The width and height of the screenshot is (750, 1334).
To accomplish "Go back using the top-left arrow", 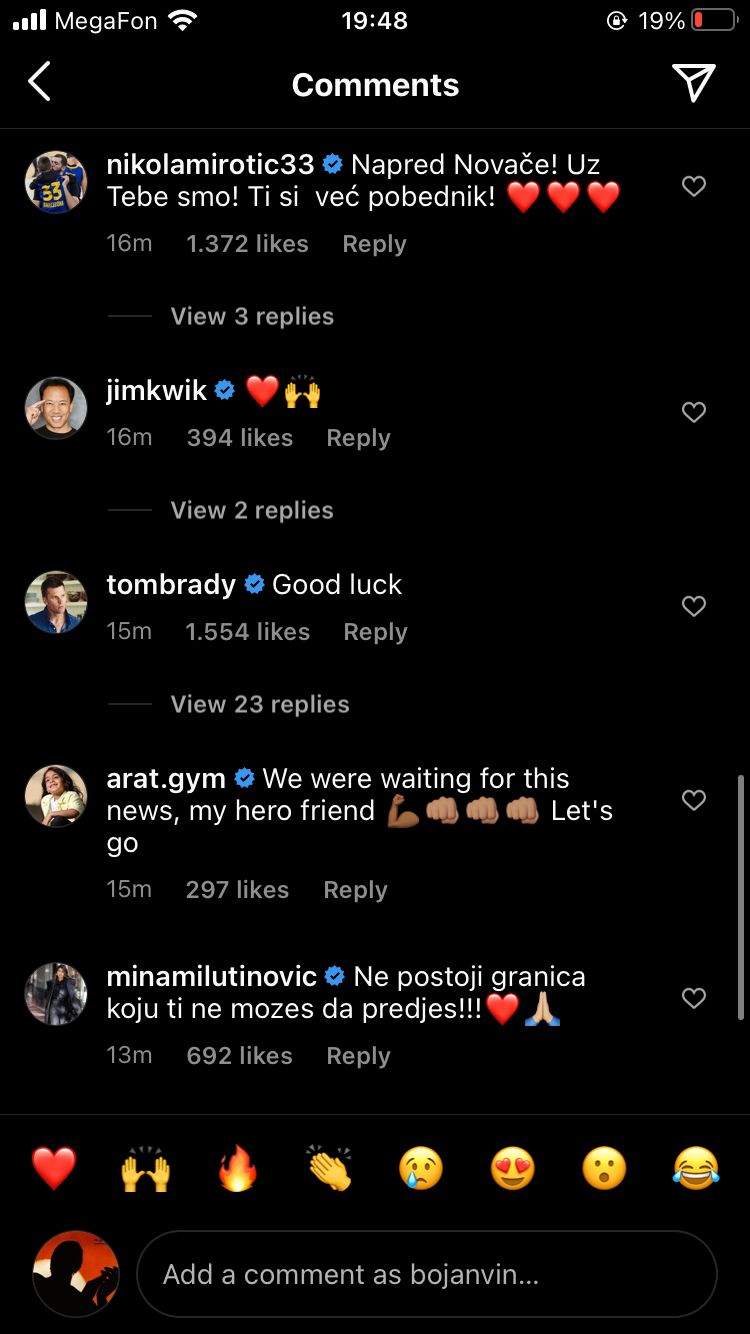I will click(x=40, y=83).
